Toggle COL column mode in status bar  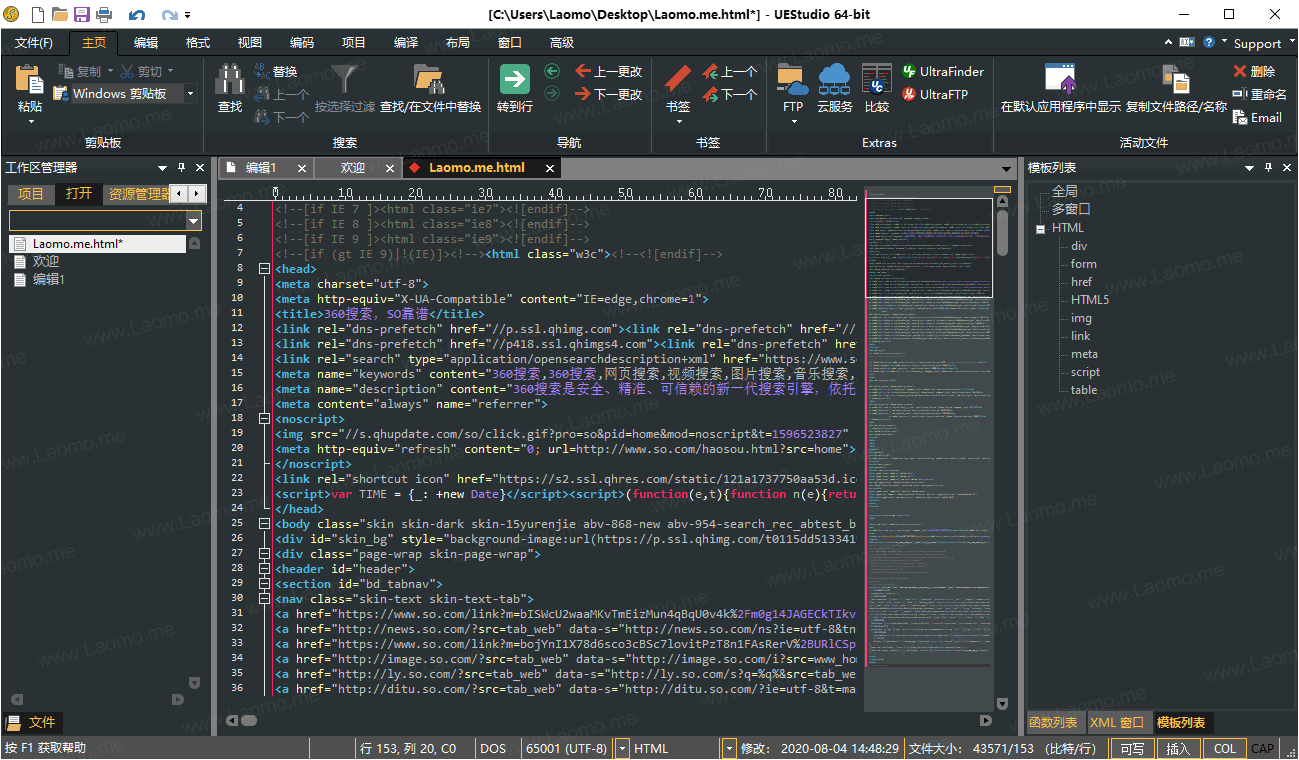[x=1225, y=748]
